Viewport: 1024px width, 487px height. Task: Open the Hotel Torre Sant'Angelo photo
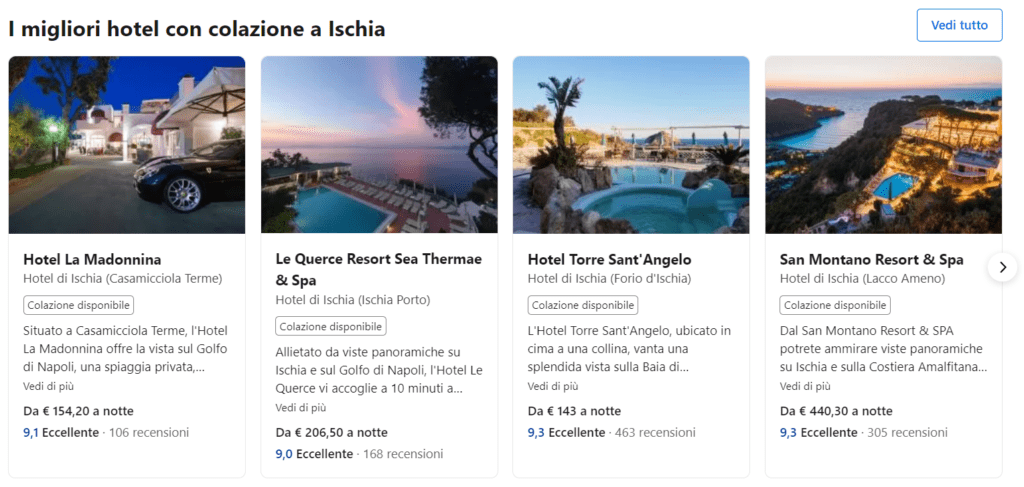coord(631,145)
